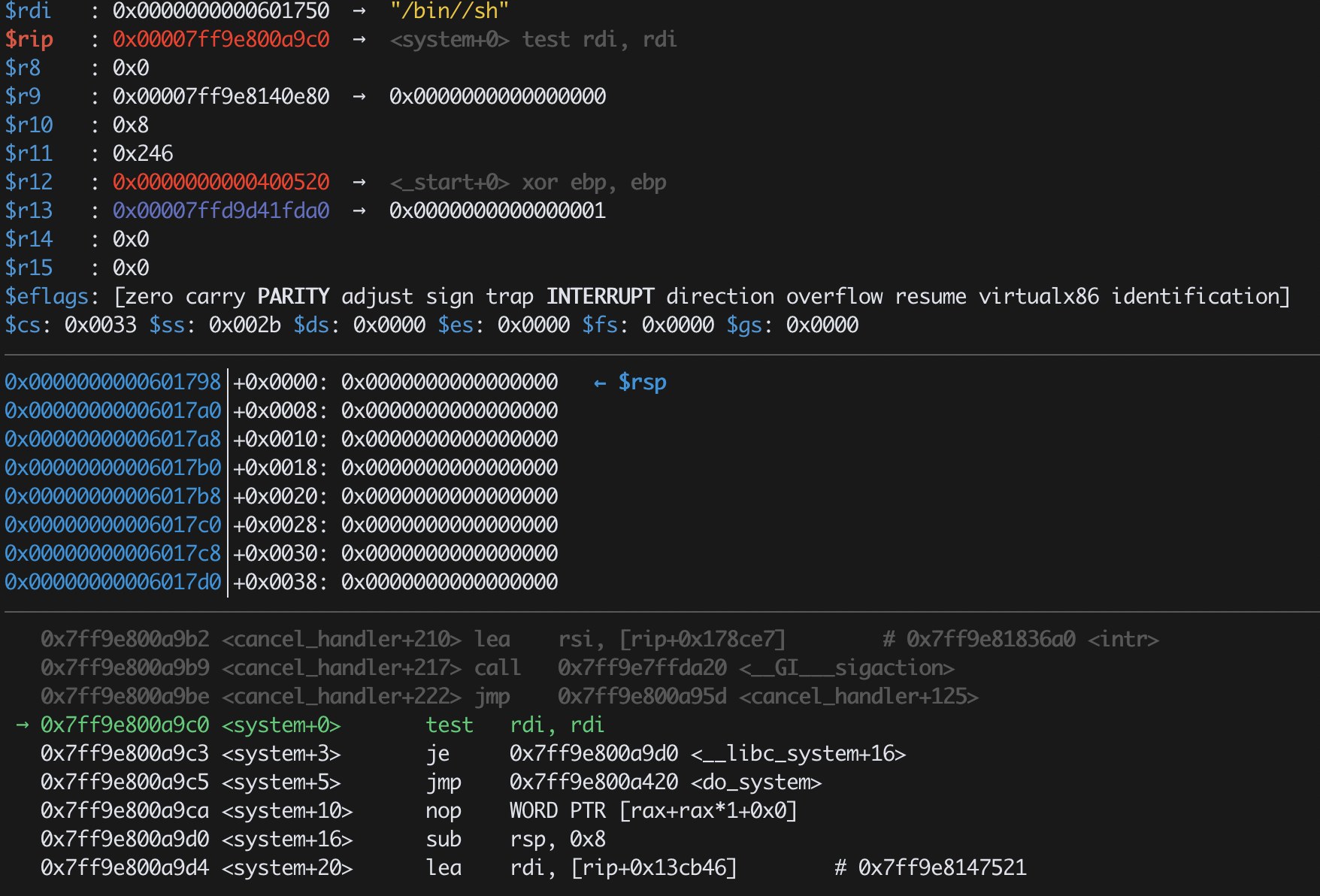Click the green address 0x7ff9e800a9c0
This screenshot has width=1320, height=896.
[125, 725]
